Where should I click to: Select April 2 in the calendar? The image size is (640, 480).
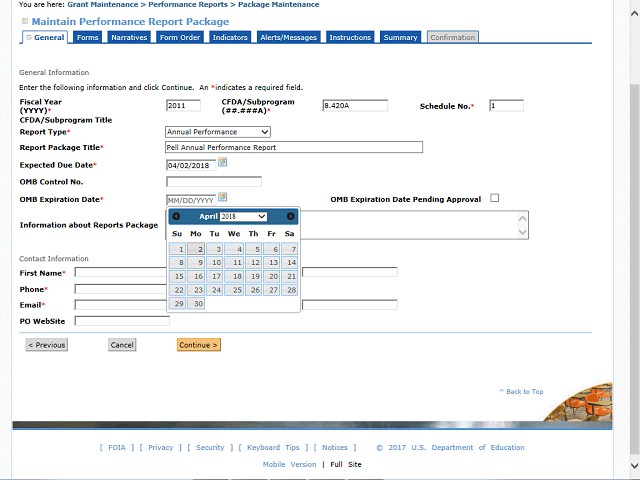[x=196, y=249]
